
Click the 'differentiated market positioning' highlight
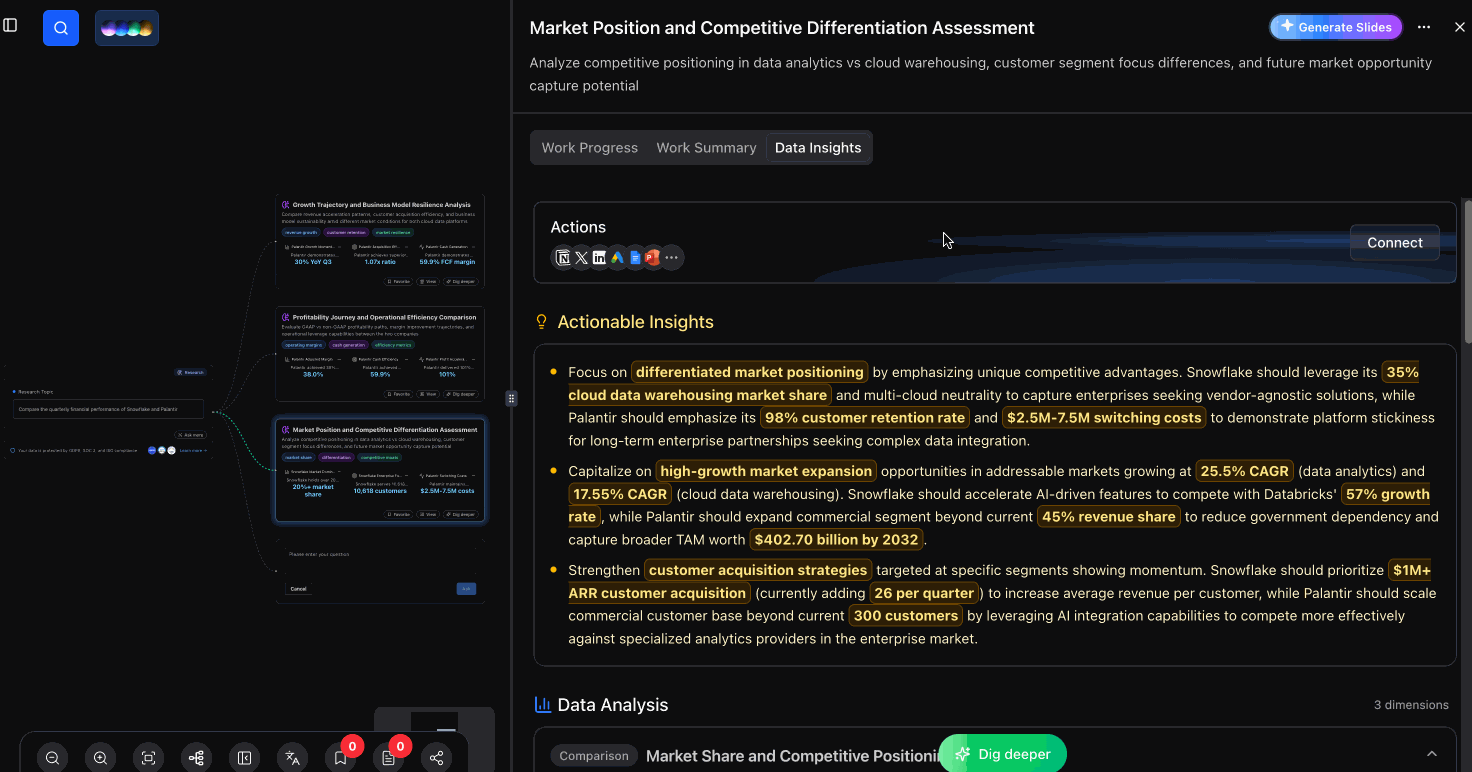[750, 372]
